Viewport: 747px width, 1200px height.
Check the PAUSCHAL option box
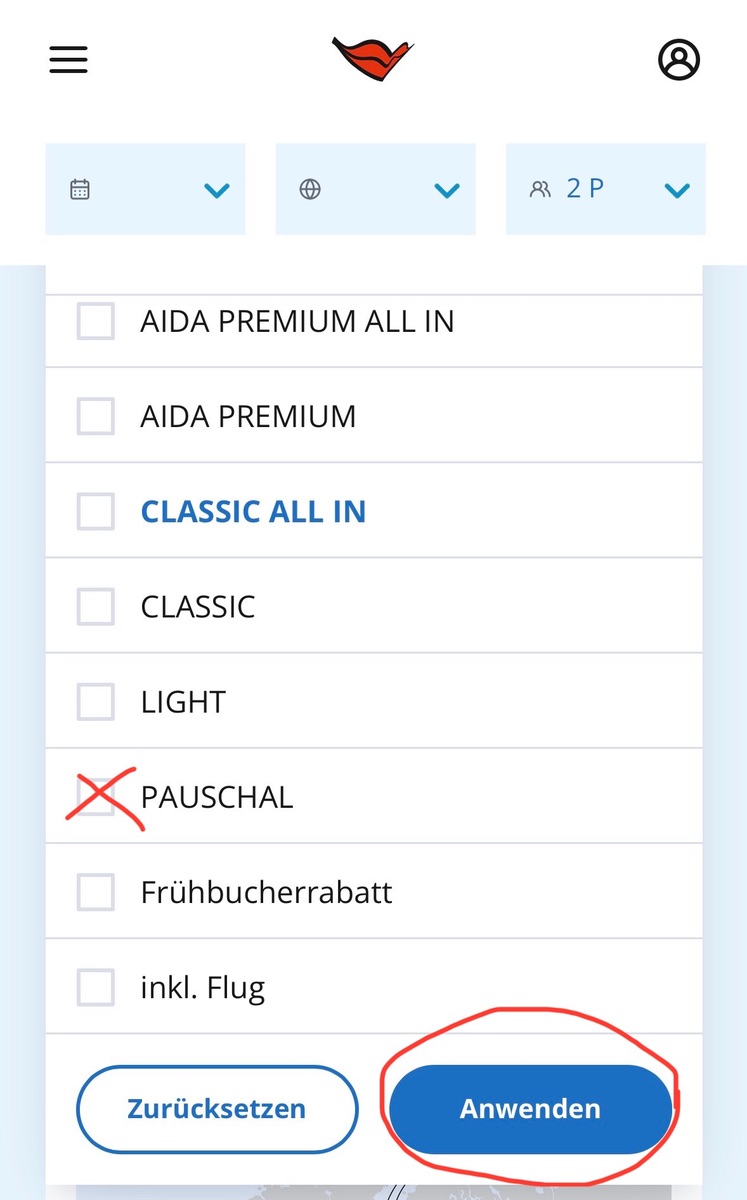96,797
